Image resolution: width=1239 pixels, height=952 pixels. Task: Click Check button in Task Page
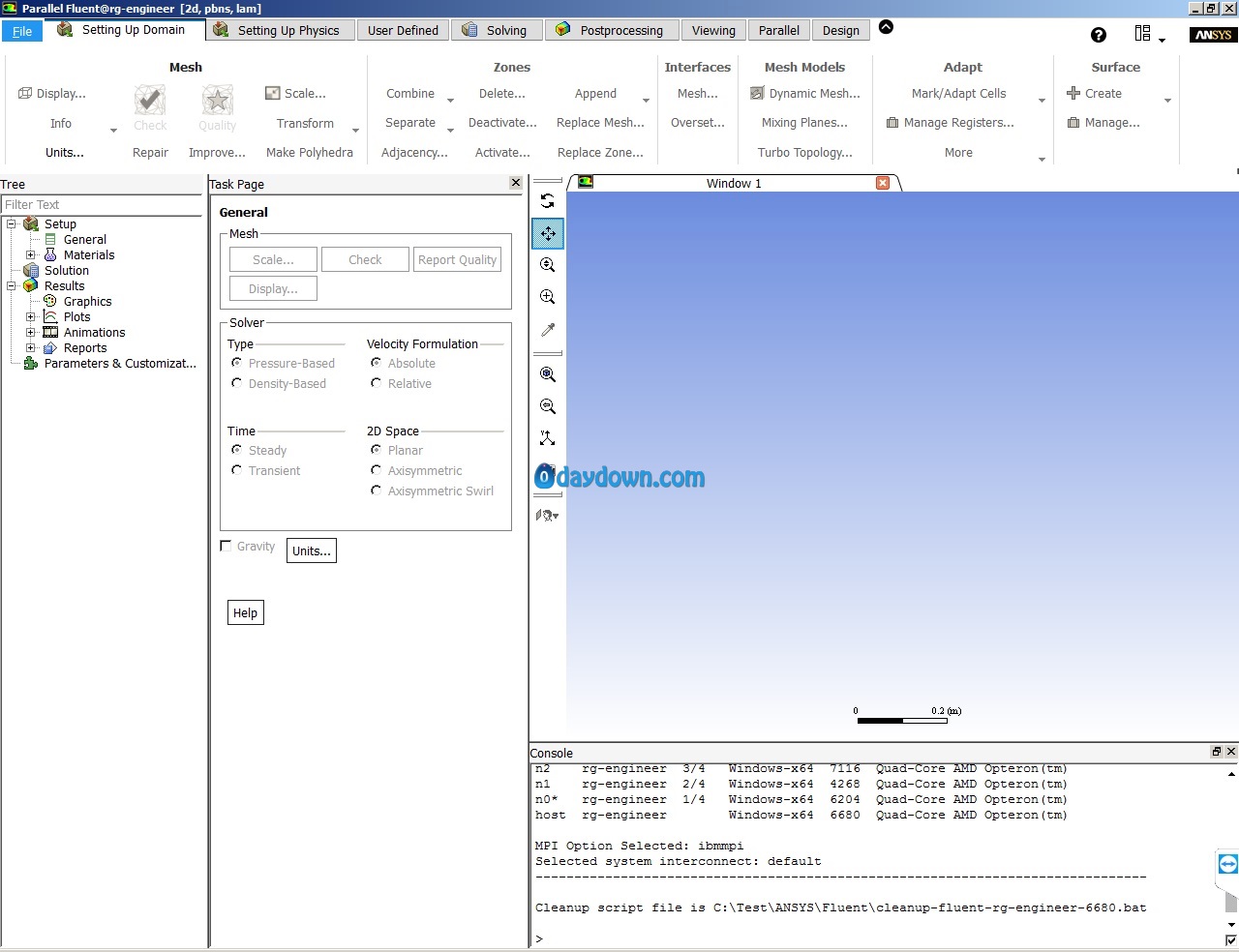[x=365, y=260]
